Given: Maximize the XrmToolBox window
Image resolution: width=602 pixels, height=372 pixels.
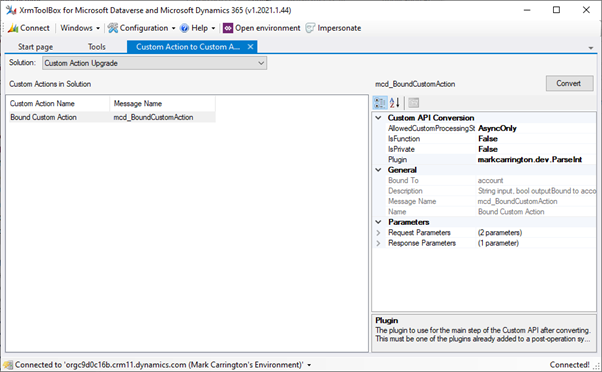Looking at the screenshot, I should (556, 10).
